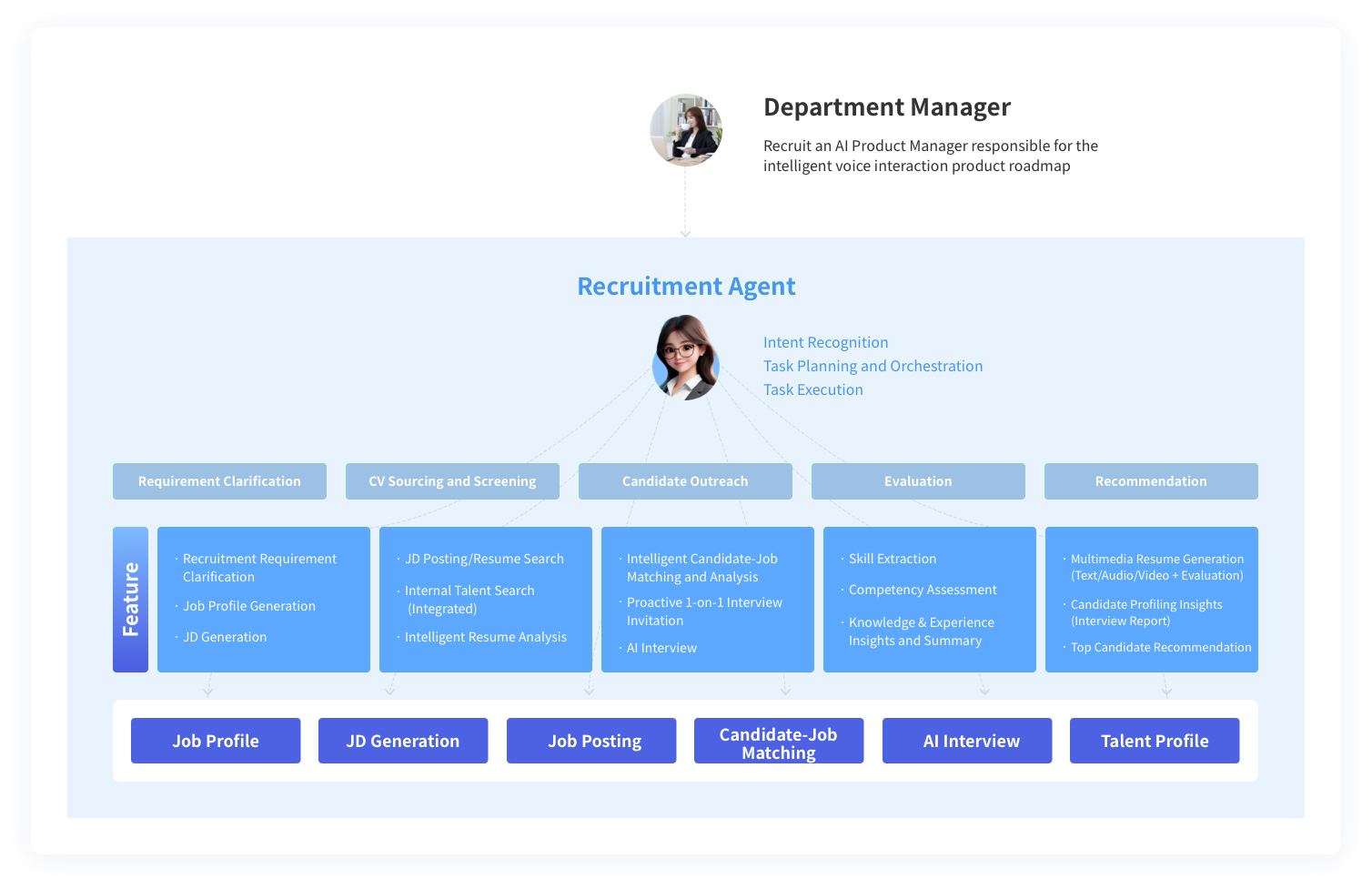
Task: Click the Department Manager photo avatar
Action: 686,130
